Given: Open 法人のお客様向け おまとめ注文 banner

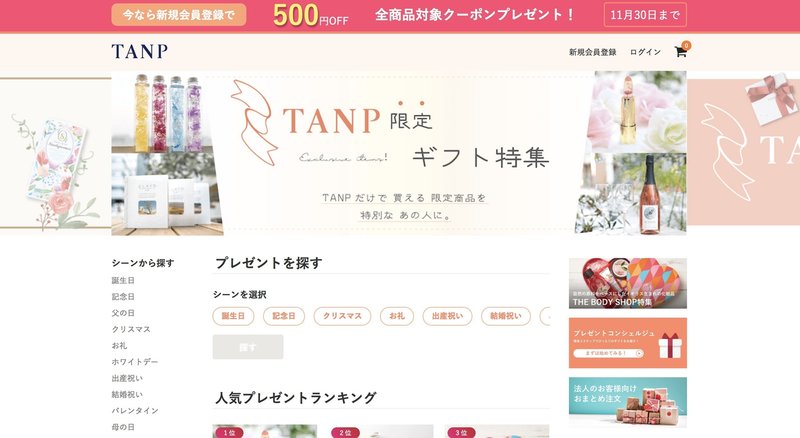Looking at the screenshot, I should 628,402.
